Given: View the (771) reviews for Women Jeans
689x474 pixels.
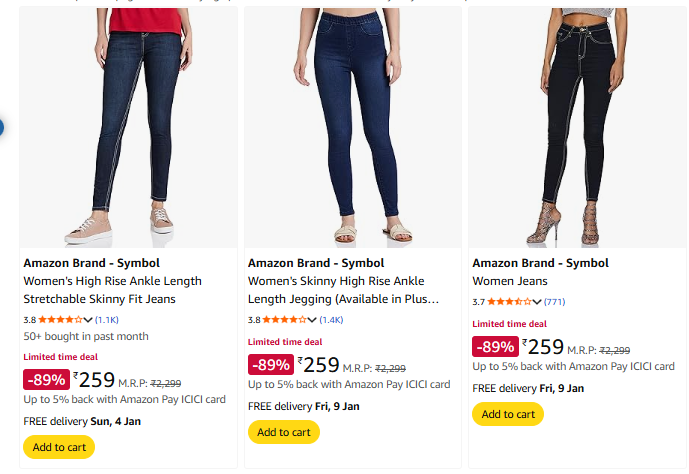Looking at the screenshot, I should tap(555, 302).
